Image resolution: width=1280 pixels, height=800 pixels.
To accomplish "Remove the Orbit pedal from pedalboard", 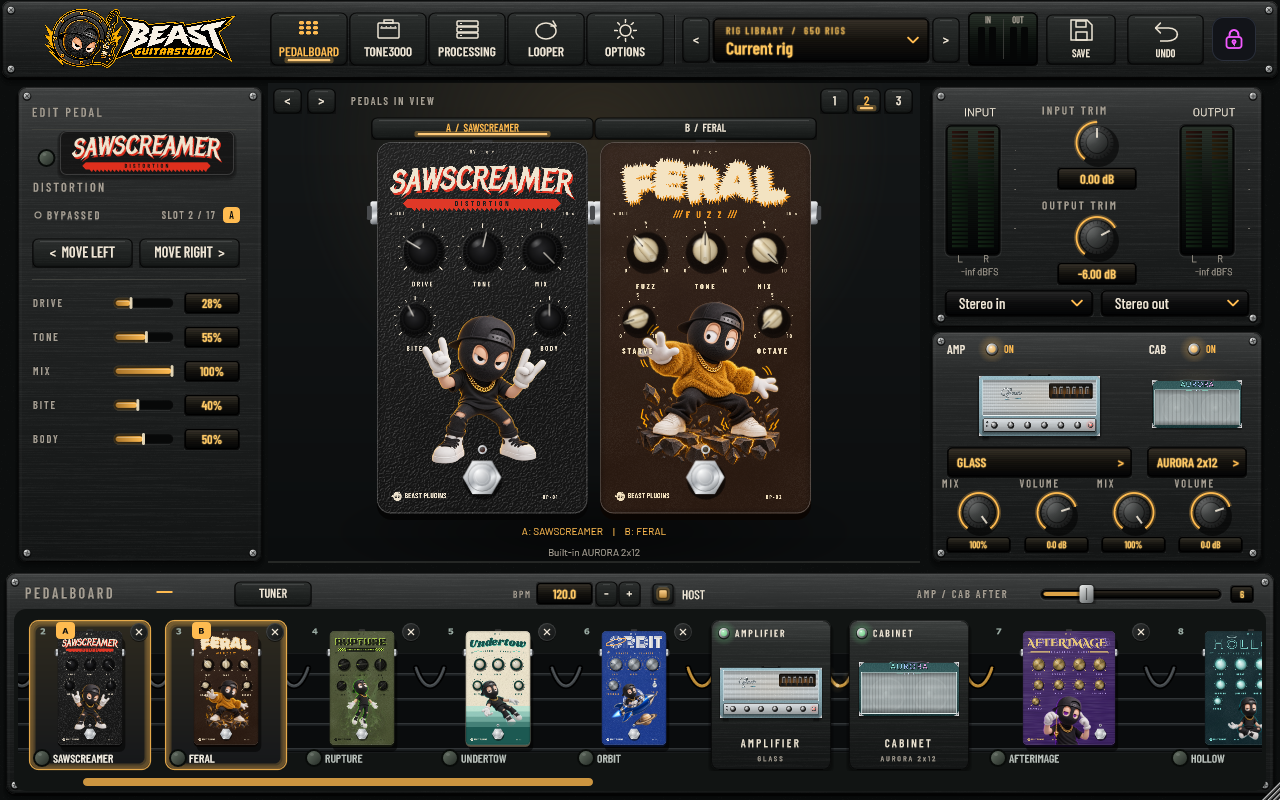I will point(683,632).
